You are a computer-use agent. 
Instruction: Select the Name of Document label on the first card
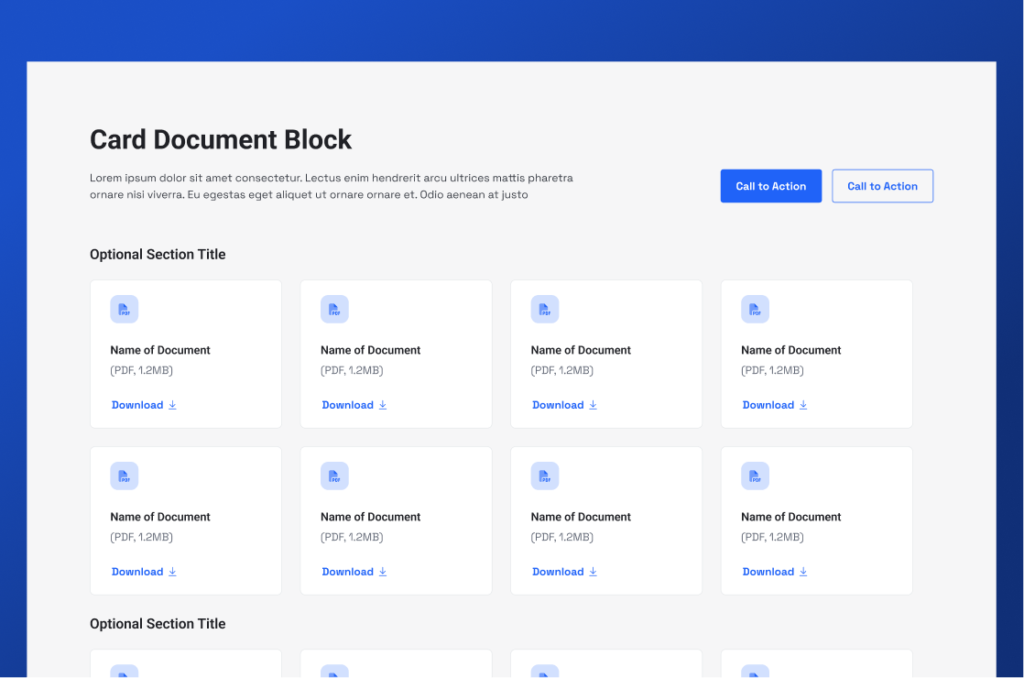tap(160, 350)
